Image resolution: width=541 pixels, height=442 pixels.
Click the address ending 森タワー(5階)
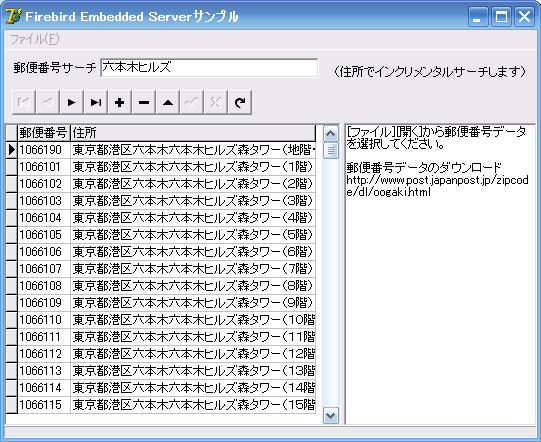[x=193, y=235]
